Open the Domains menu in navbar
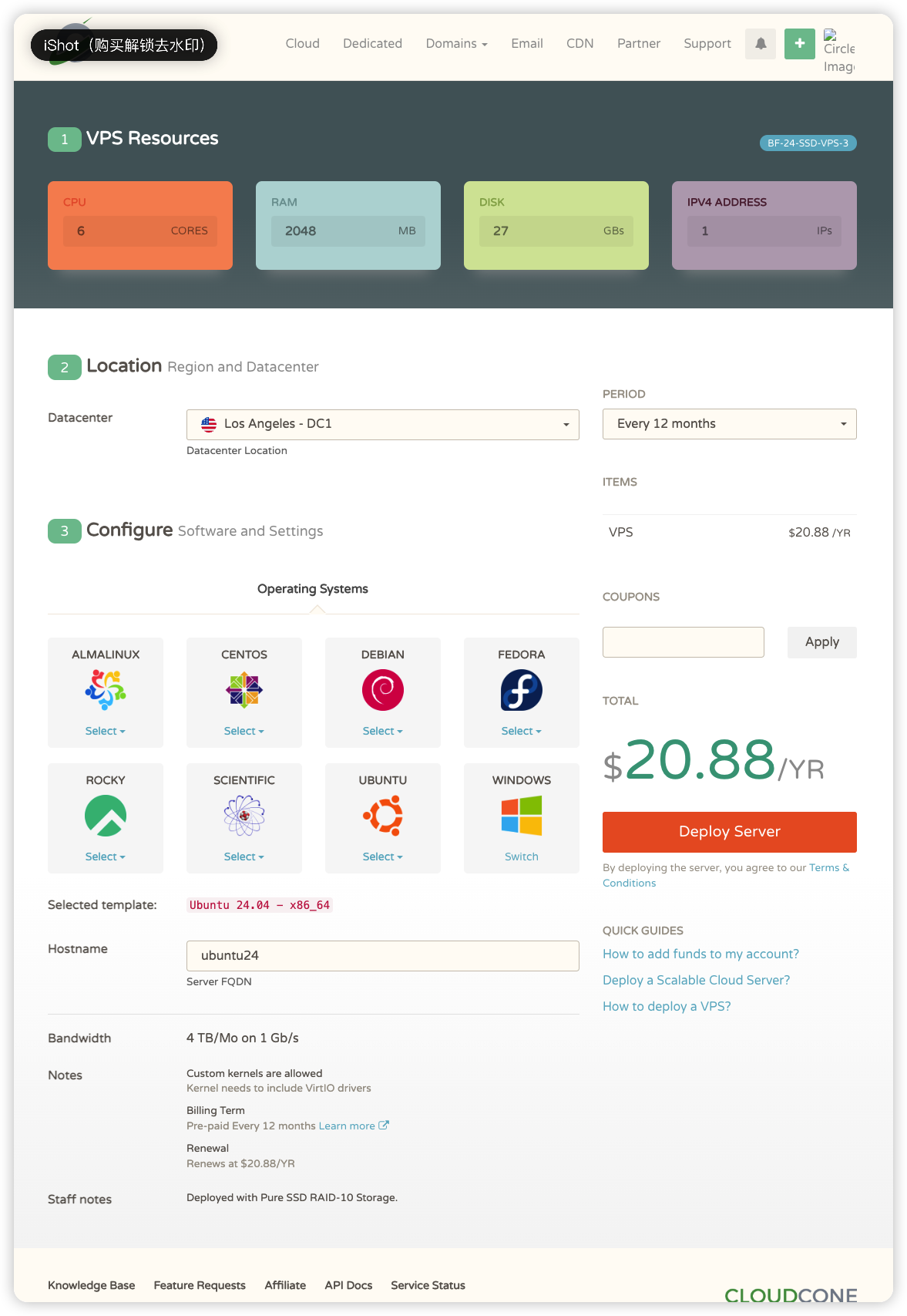Image resolution: width=907 pixels, height=1316 pixels. click(456, 44)
